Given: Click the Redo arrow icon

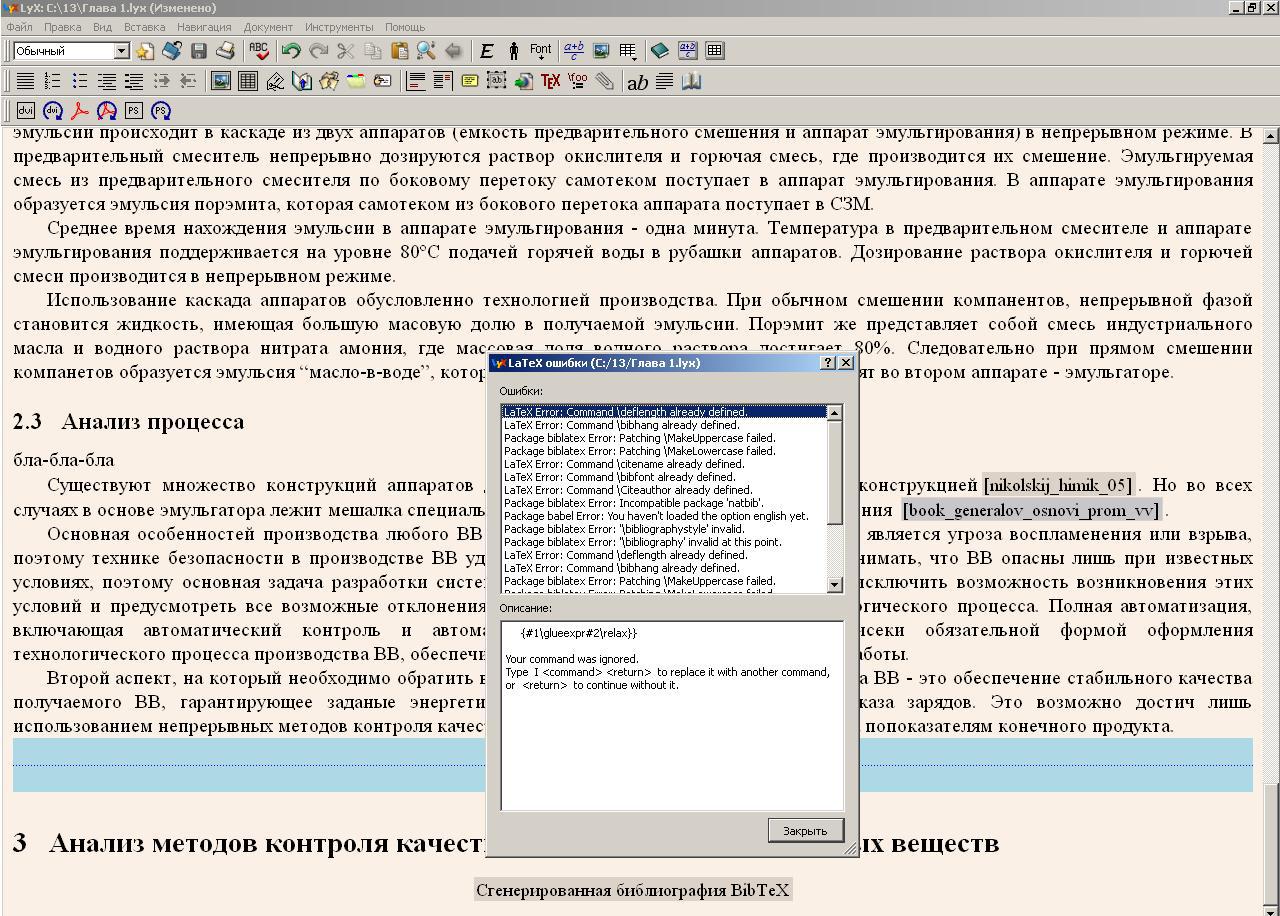Looking at the screenshot, I should click(x=318, y=51).
